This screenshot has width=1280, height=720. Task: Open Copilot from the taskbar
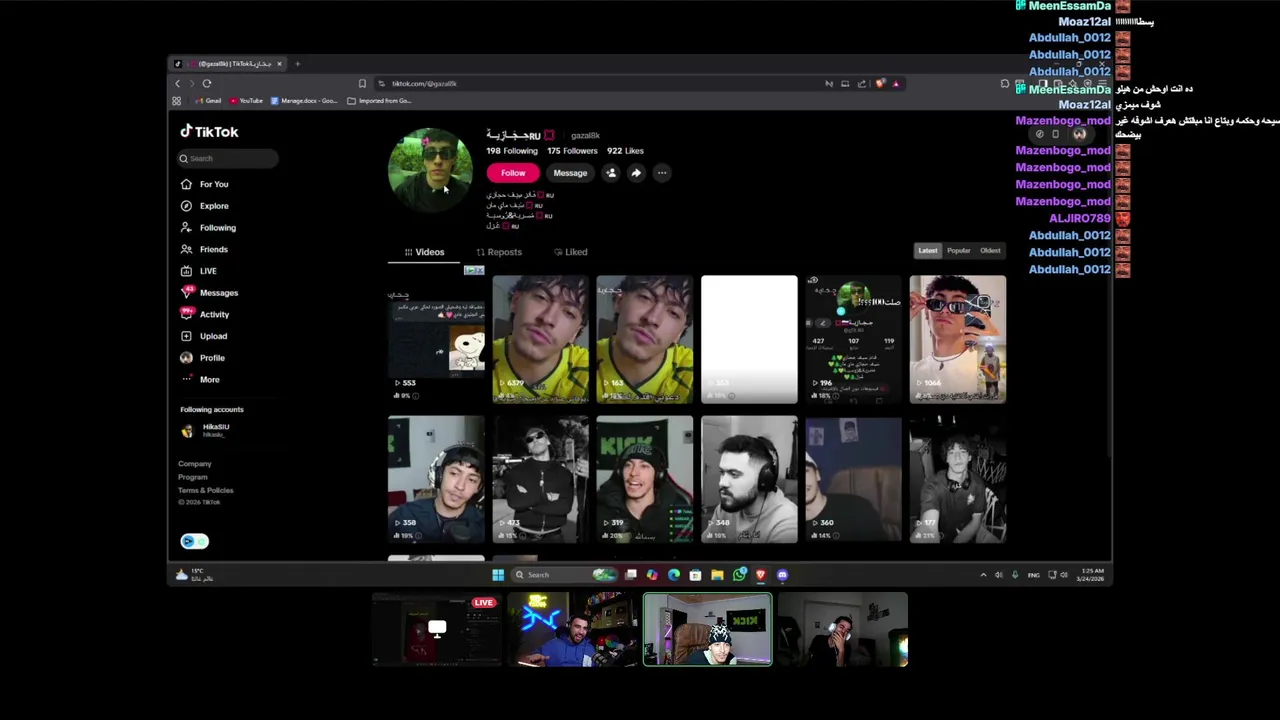pyautogui.click(x=652, y=575)
